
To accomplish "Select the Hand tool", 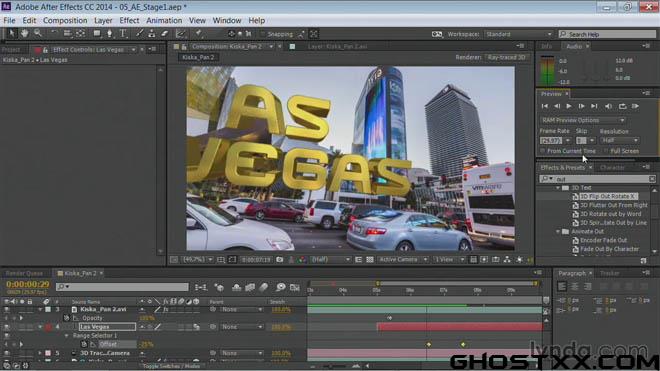I will (24, 34).
